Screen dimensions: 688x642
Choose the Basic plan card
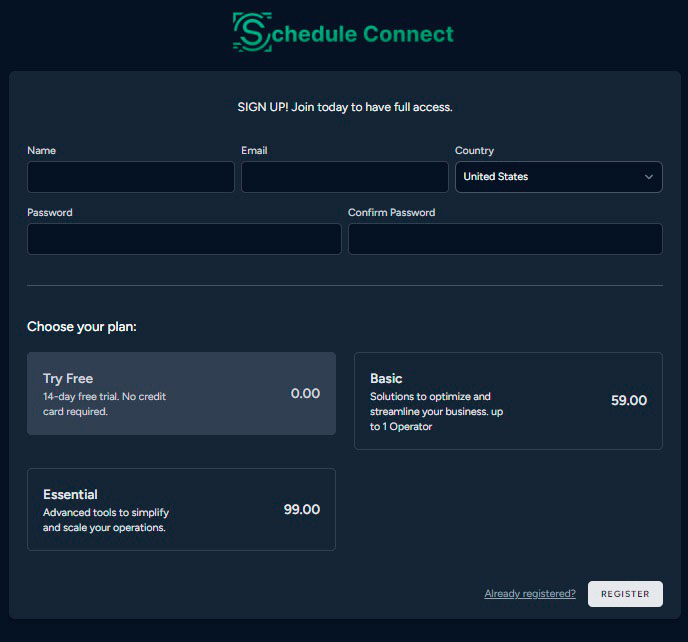coord(508,401)
